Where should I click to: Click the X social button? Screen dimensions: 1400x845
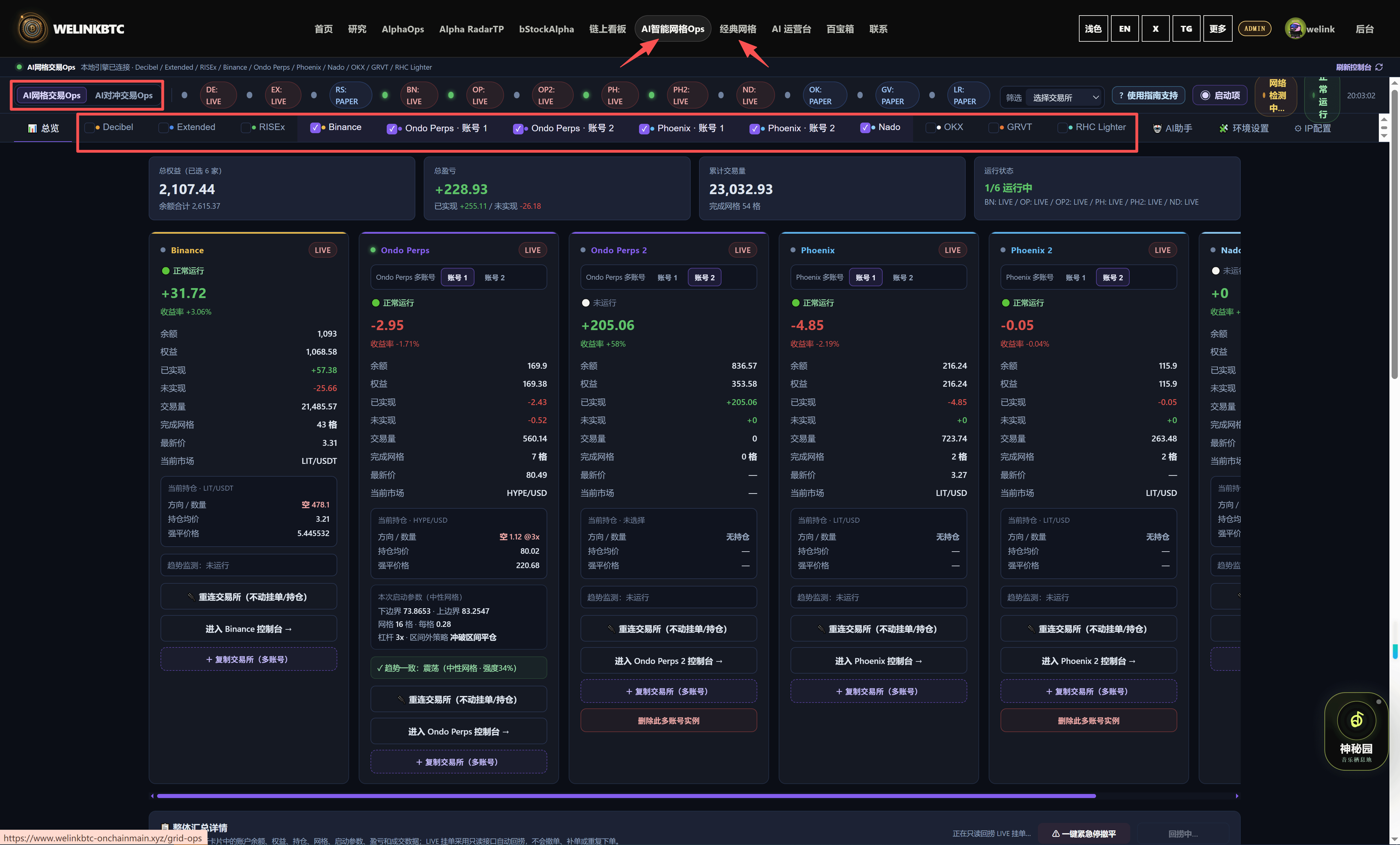coord(1155,28)
